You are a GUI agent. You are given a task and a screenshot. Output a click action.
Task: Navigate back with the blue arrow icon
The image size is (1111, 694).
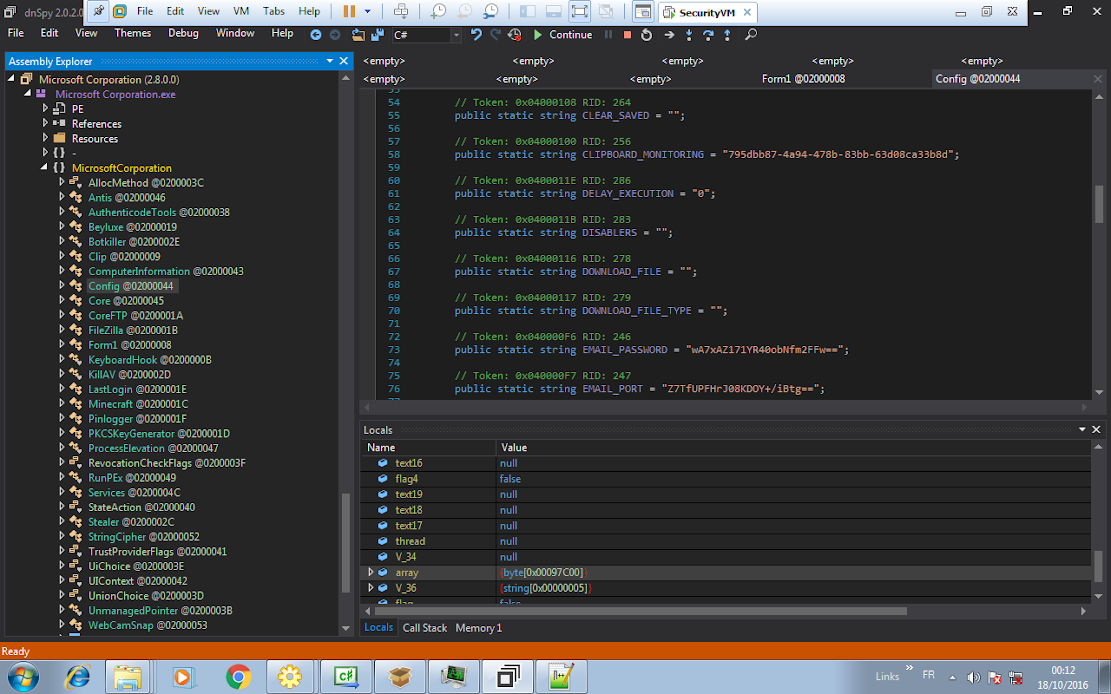coord(316,34)
